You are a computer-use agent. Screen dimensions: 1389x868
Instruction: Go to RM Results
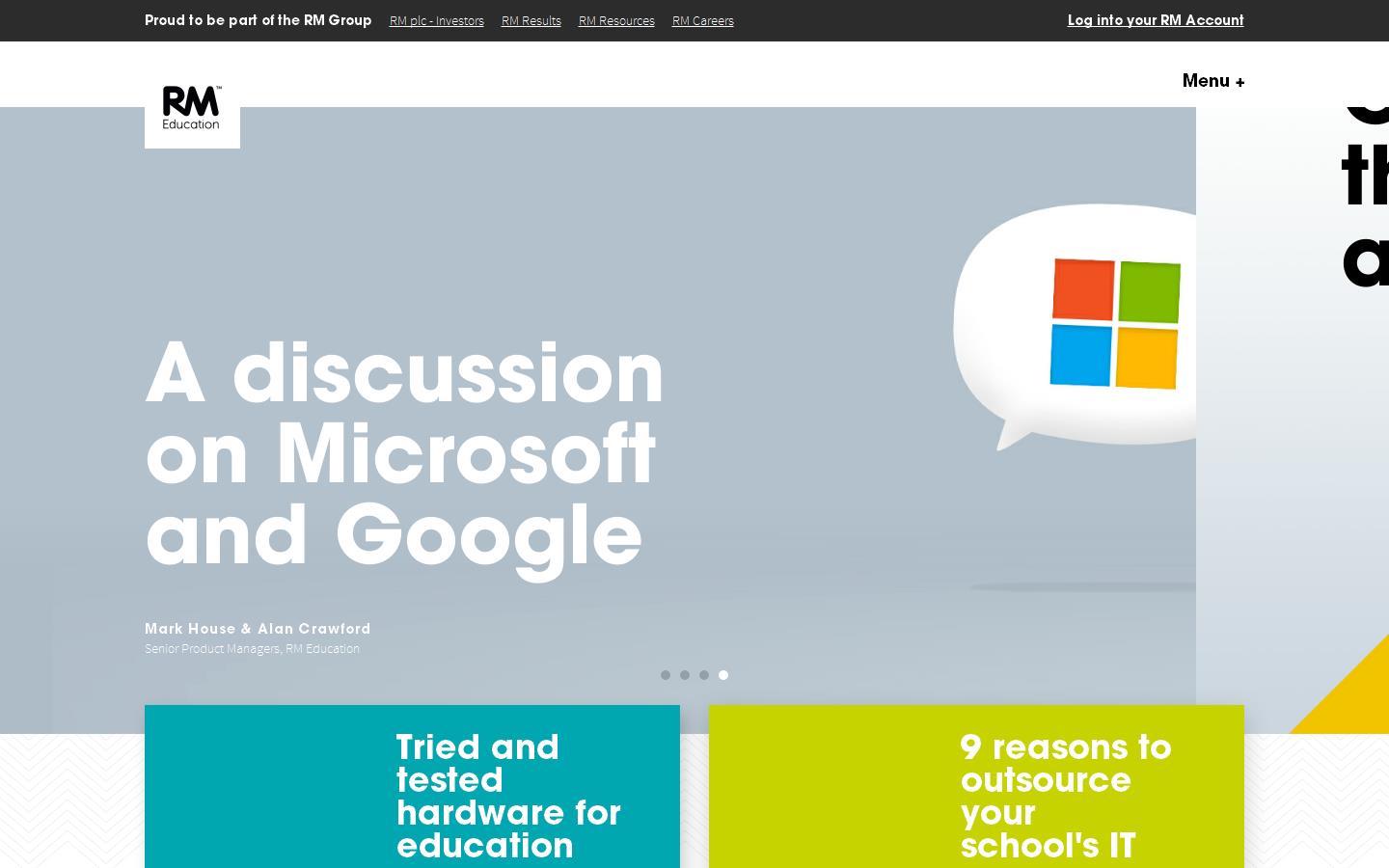[531, 21]
